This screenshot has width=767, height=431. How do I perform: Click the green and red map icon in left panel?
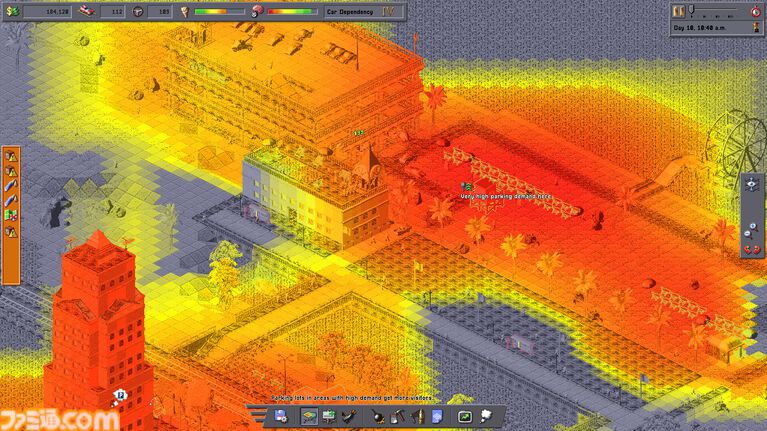coord(11,215)
